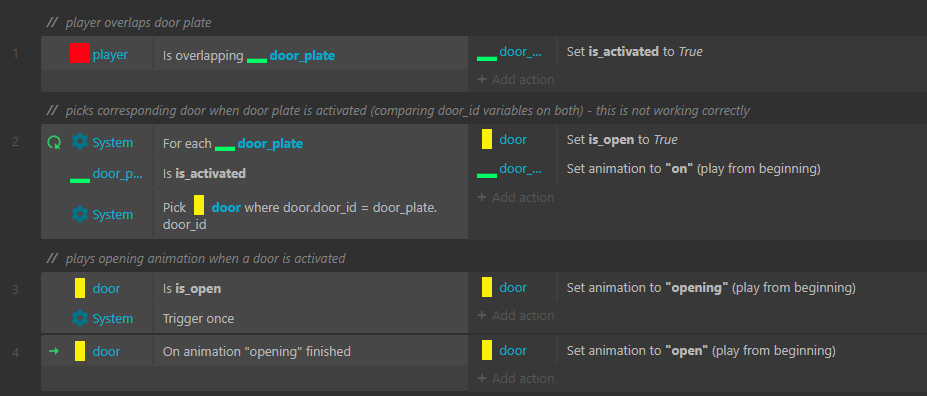This screenshot has height=396, width=927.
Task: Select the Trigger once condition
Action: click(198, 319)
